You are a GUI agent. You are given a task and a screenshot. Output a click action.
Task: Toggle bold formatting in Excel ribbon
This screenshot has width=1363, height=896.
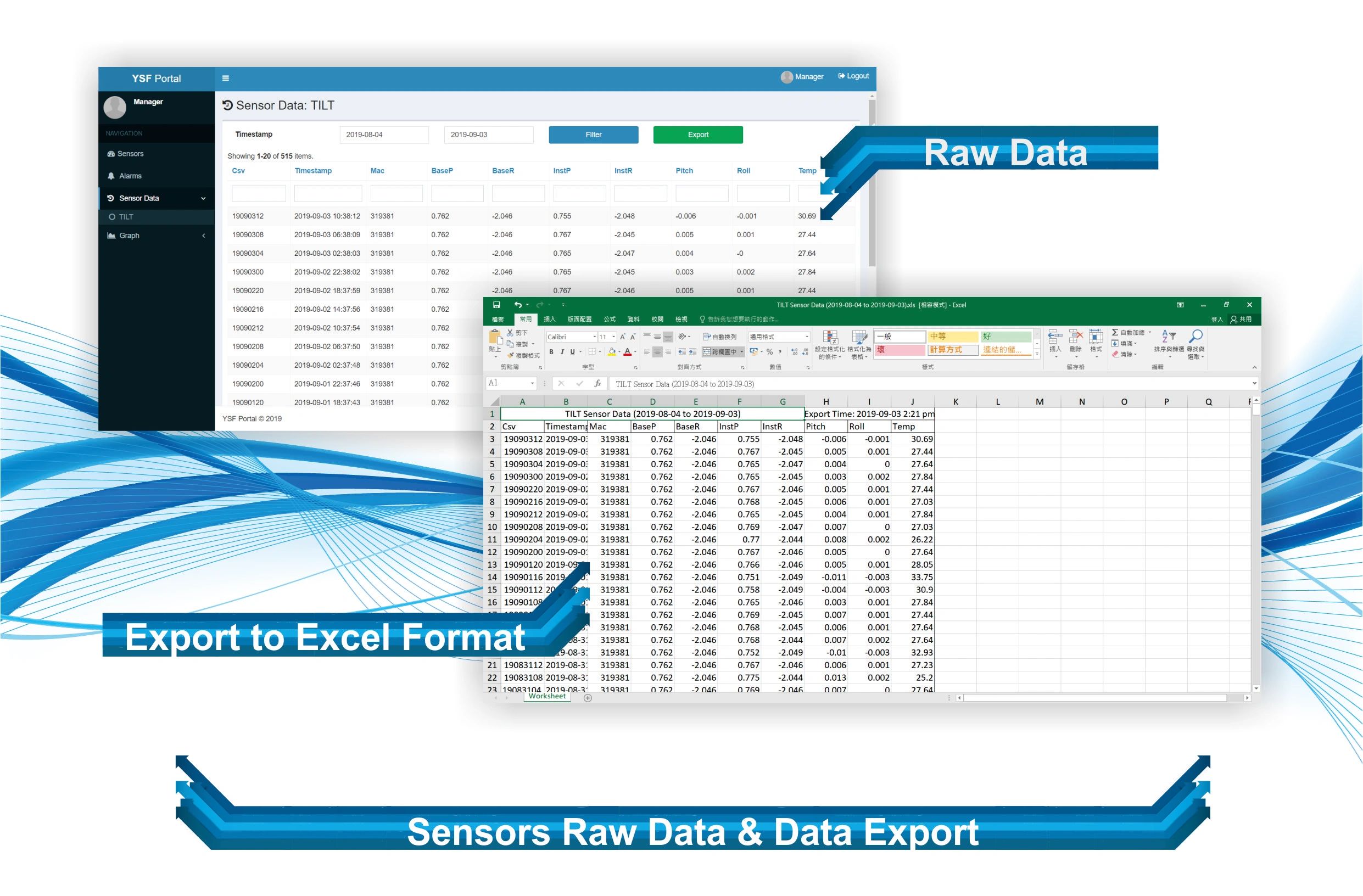point(551,351)
